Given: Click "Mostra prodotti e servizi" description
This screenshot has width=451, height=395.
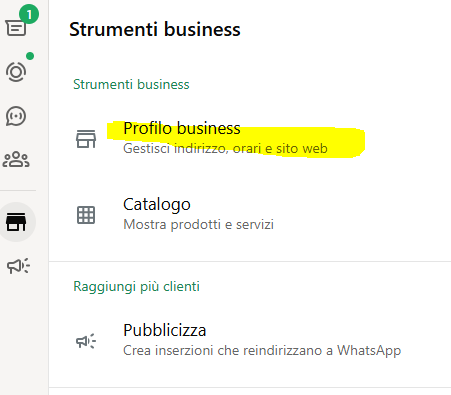Looking at the screenshot, I should pos(199,224).
